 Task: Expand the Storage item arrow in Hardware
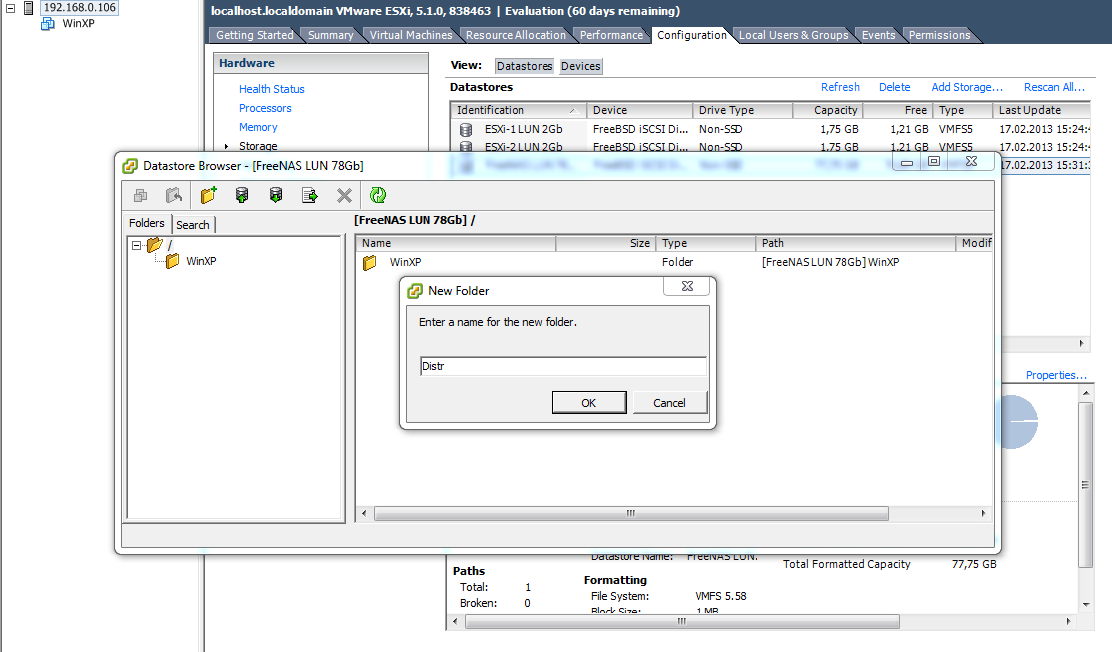226,146
